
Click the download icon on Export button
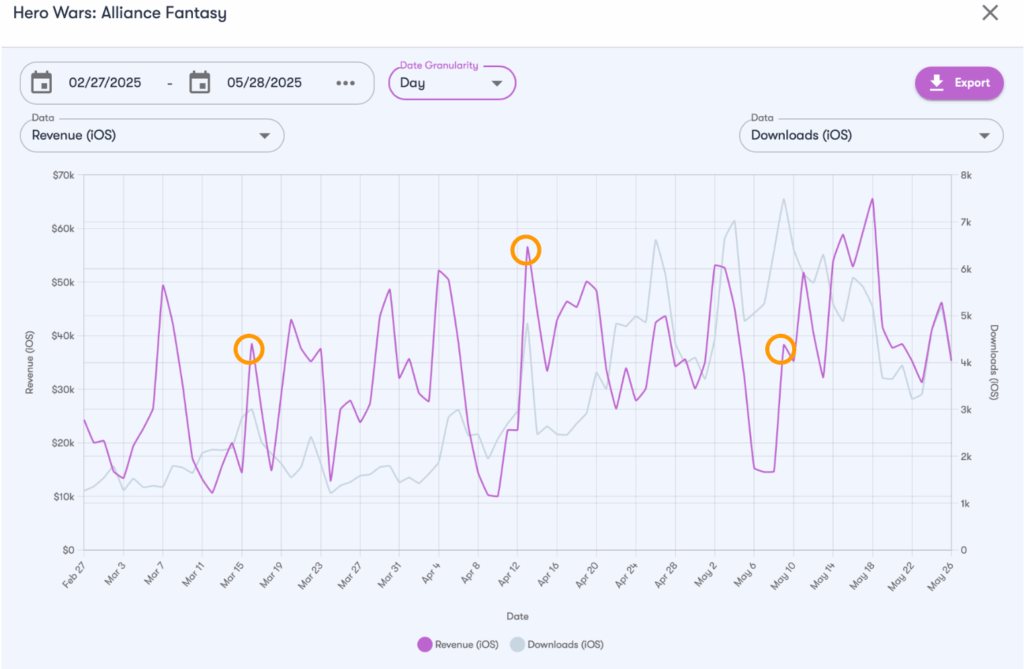[x=937, y=83]
